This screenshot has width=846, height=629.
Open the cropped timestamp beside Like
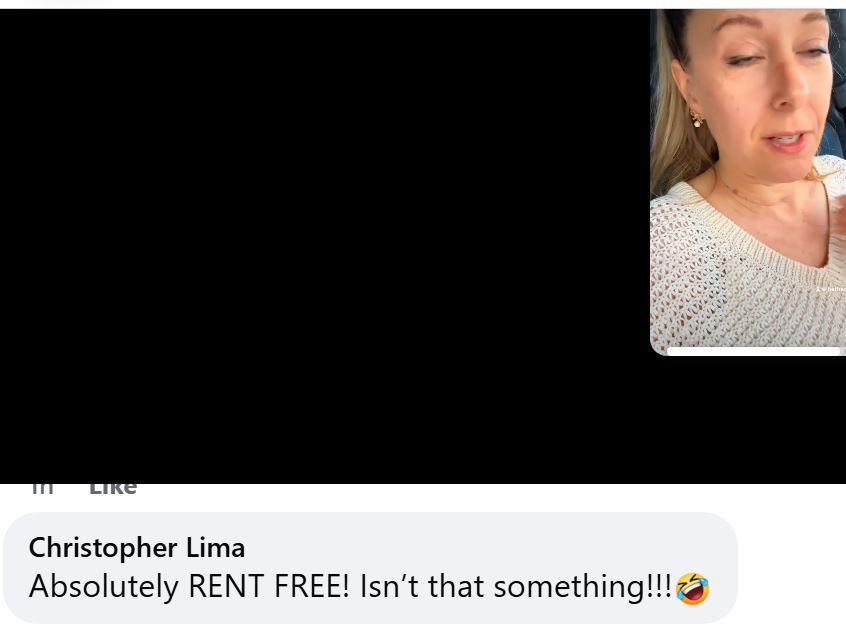click(43, 488)
